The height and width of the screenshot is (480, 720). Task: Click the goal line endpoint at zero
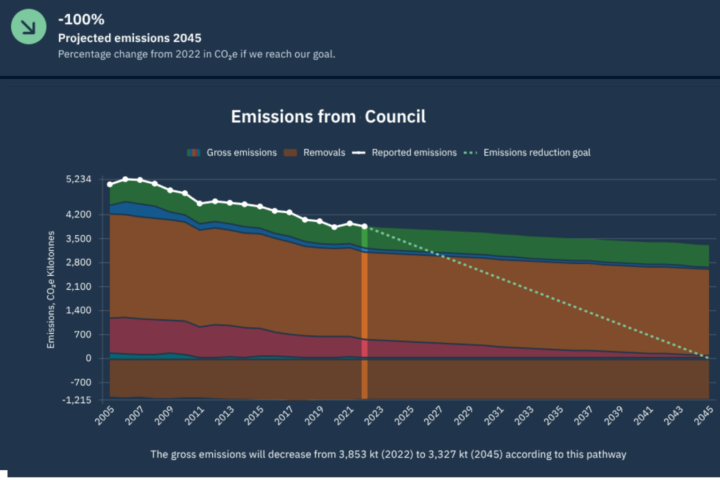pyautogui.click(x=707, y=358)
